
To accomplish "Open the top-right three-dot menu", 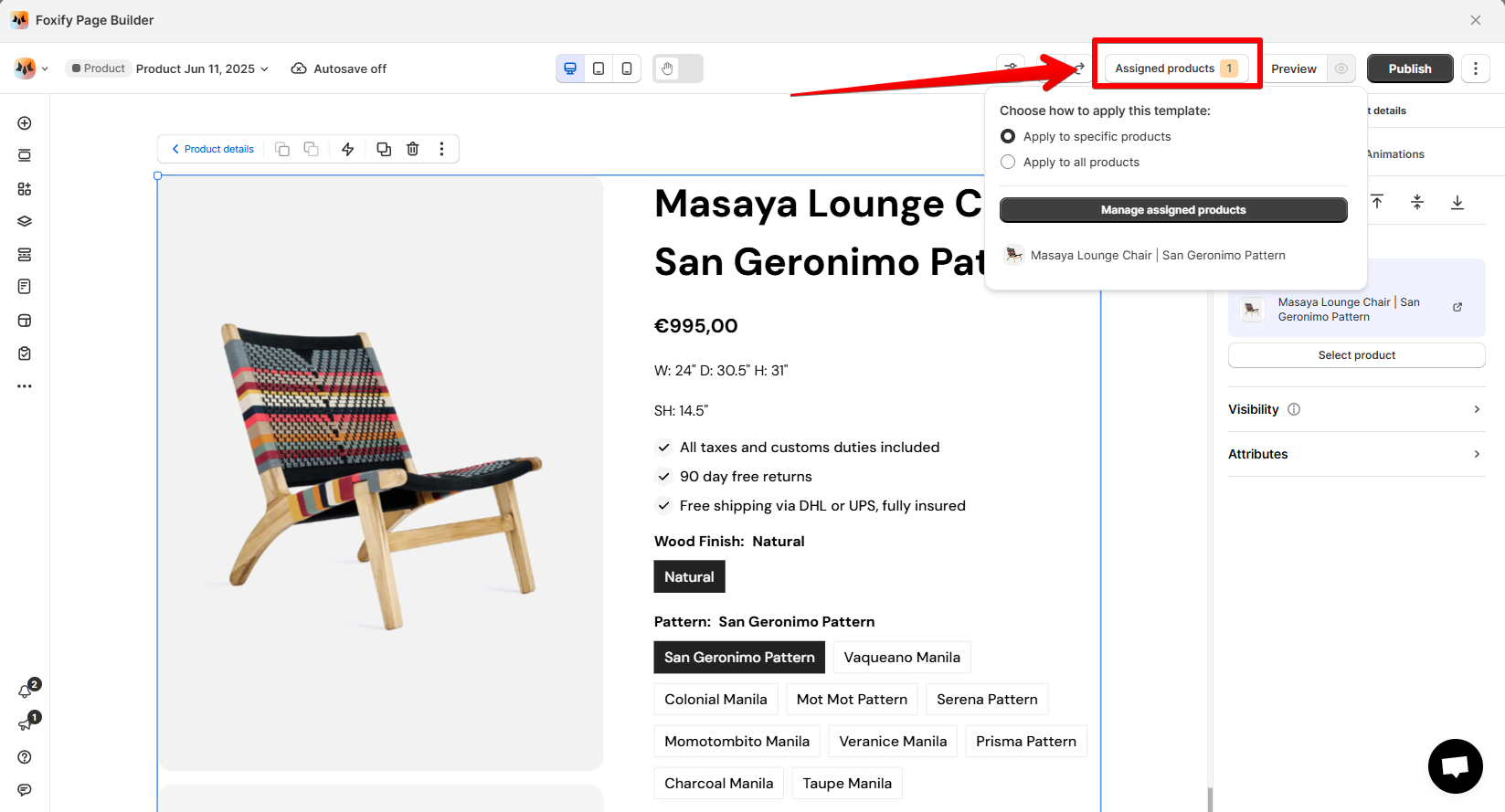I will pos(1476,69).
